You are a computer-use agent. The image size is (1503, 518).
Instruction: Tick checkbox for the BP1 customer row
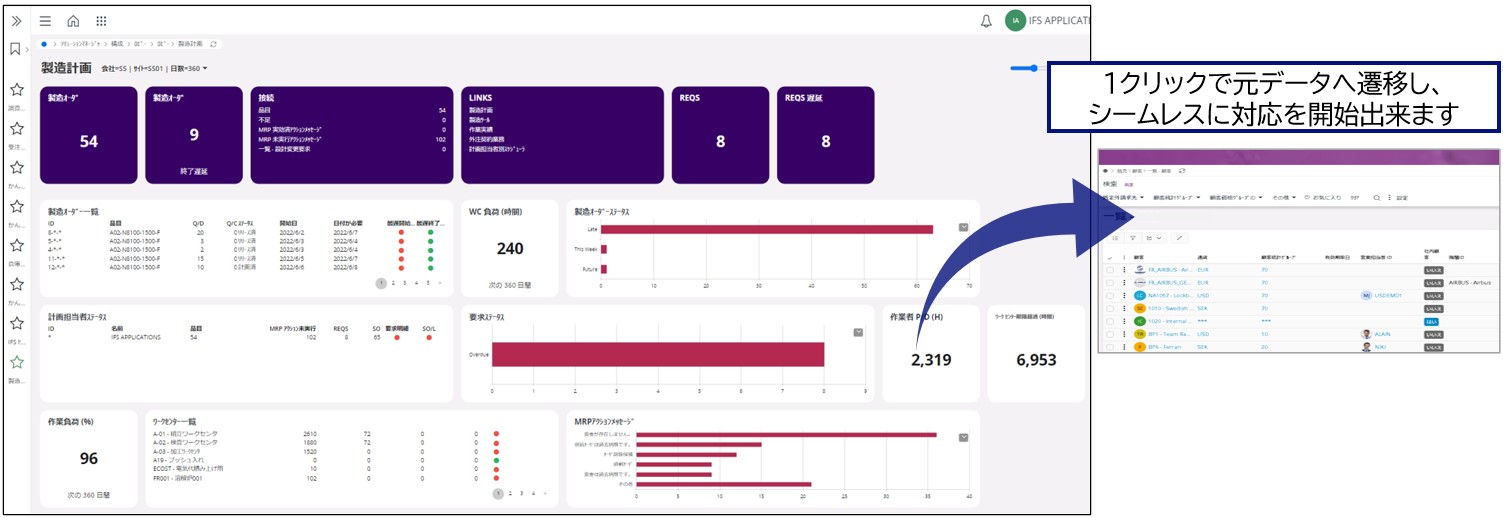click(x=1110, y=334)
